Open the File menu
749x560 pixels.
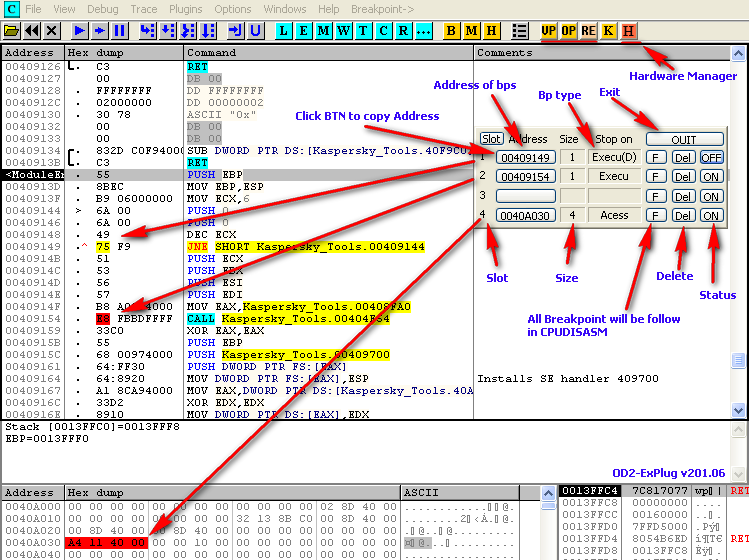[x=33, y=9]
